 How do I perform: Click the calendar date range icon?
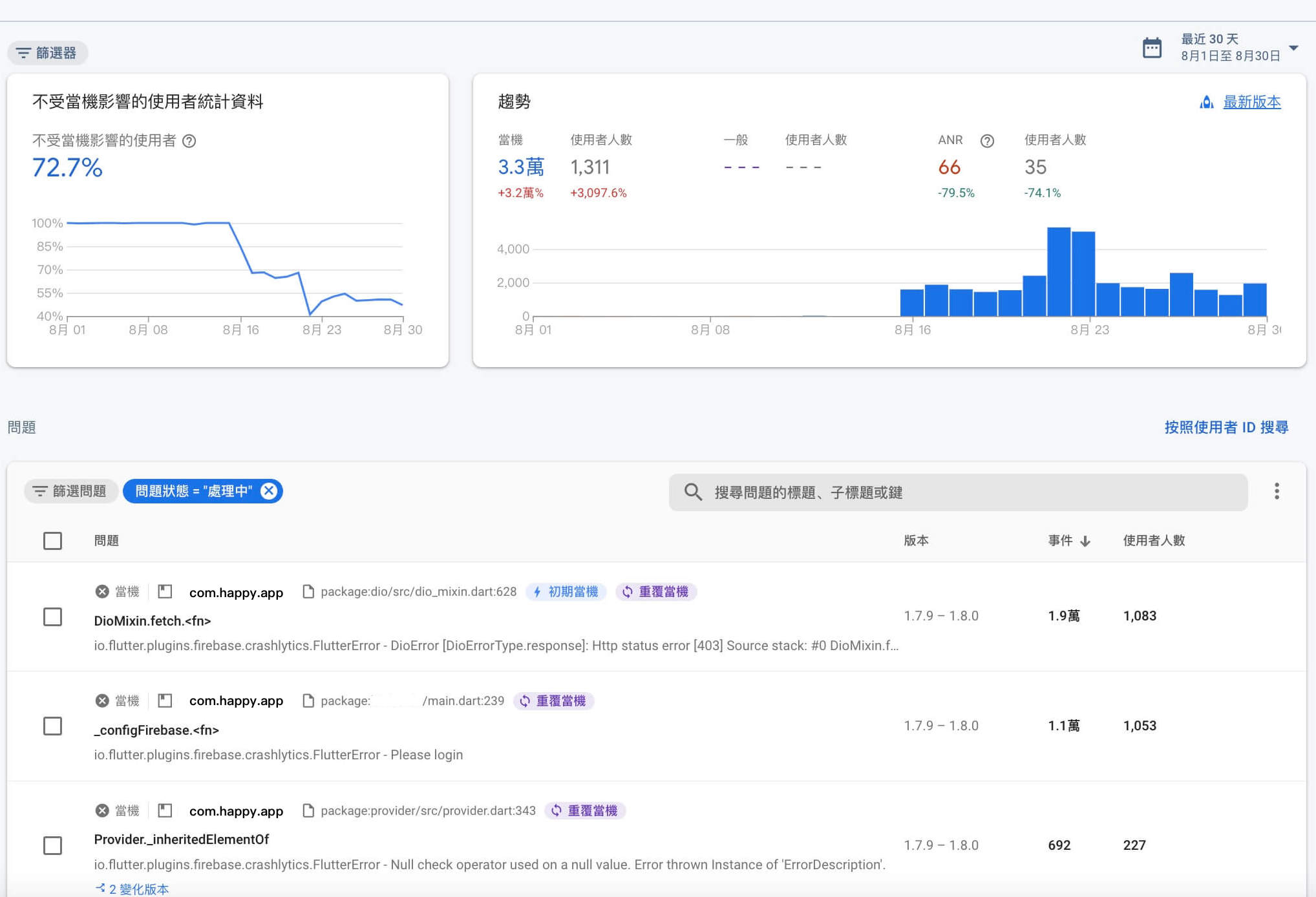coord(1152,48)
